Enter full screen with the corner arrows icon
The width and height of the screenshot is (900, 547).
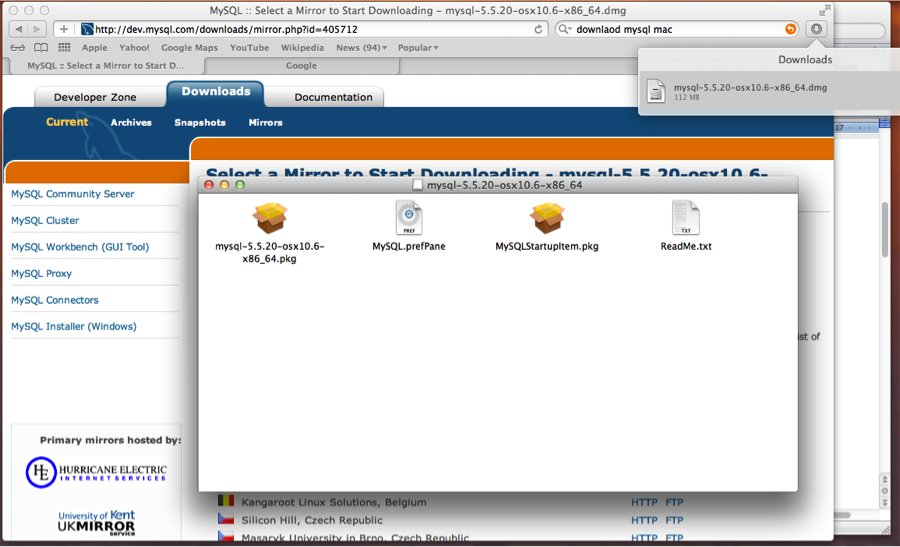824,10
